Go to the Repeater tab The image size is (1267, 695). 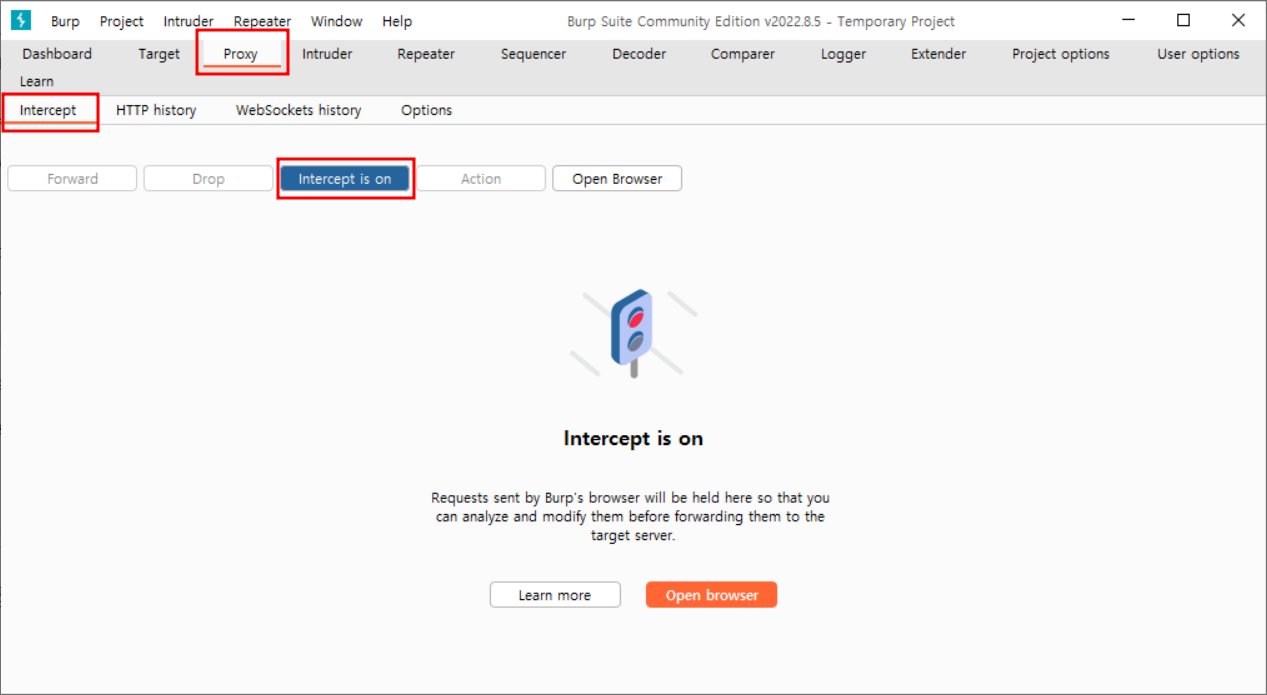tap(426, 54)
